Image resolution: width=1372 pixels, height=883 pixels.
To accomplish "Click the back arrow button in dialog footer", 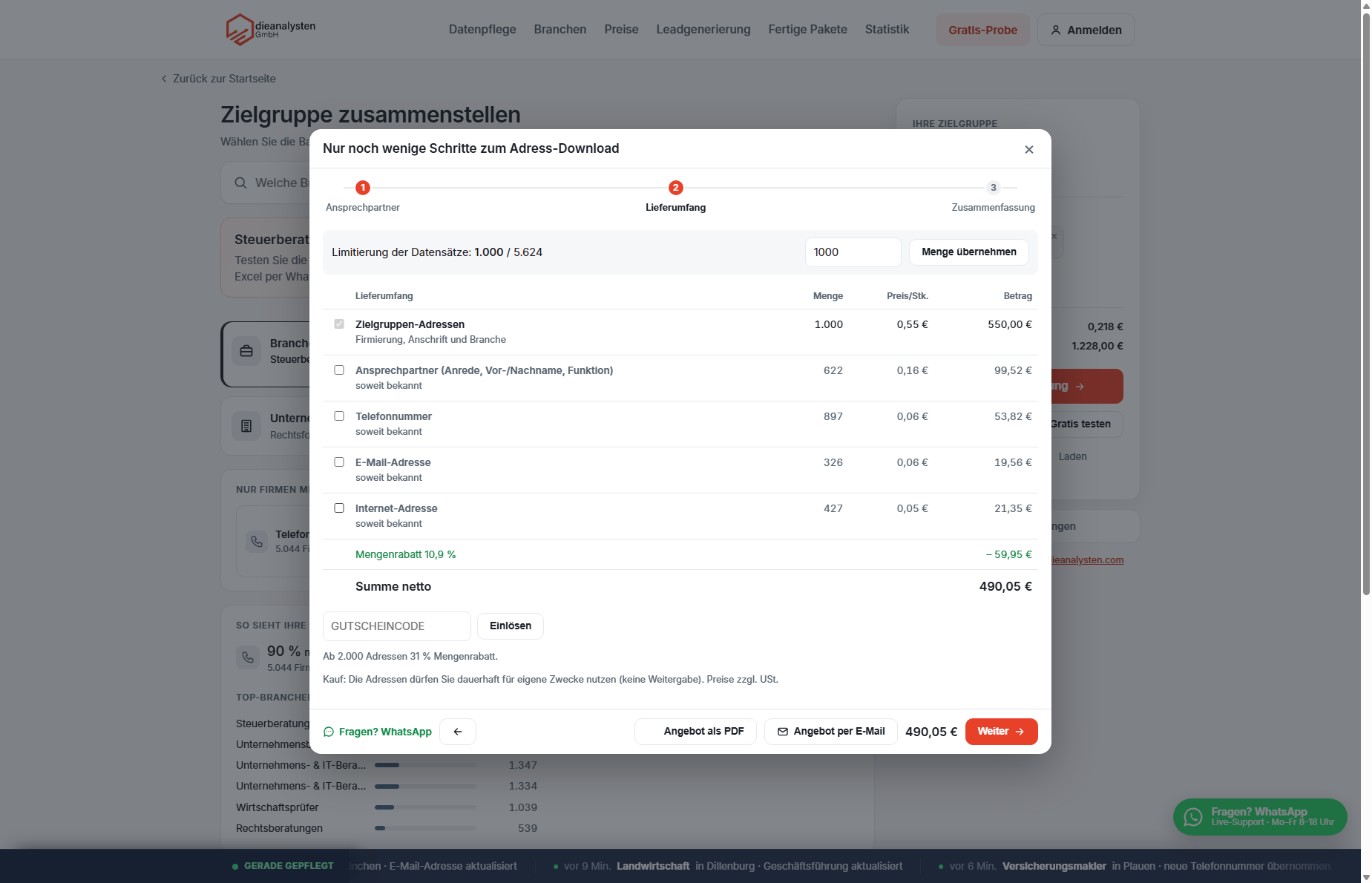I will click(457, 732).
